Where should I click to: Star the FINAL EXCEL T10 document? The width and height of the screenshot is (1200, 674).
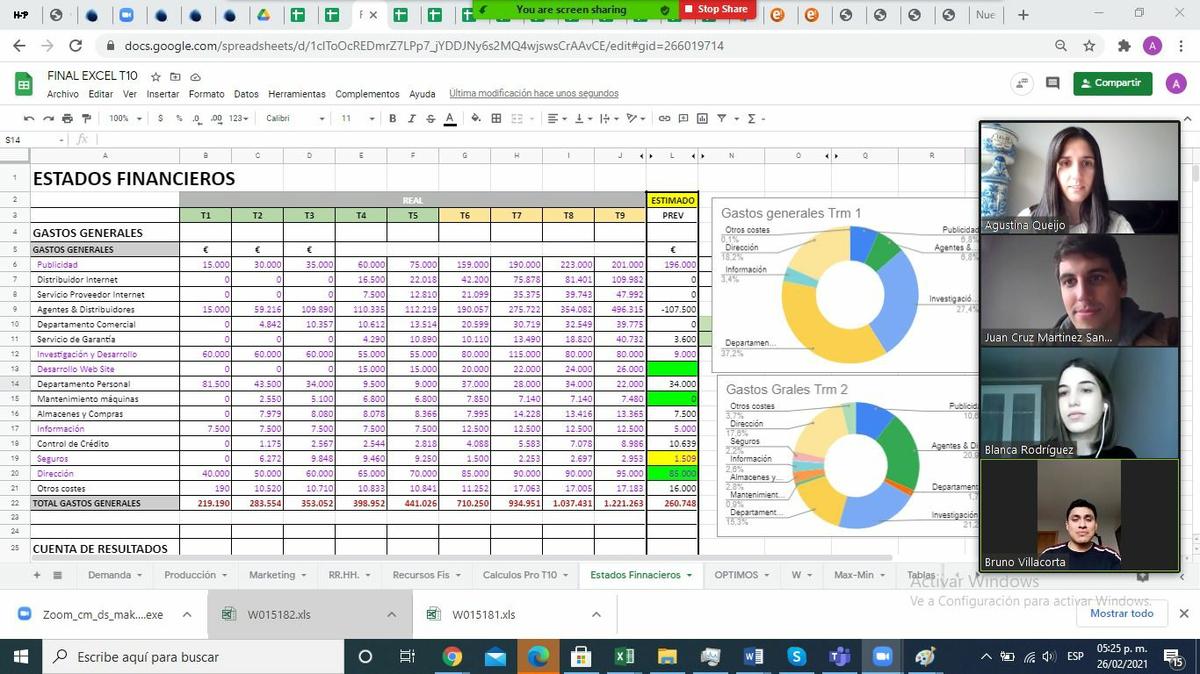tap(155, 77)
